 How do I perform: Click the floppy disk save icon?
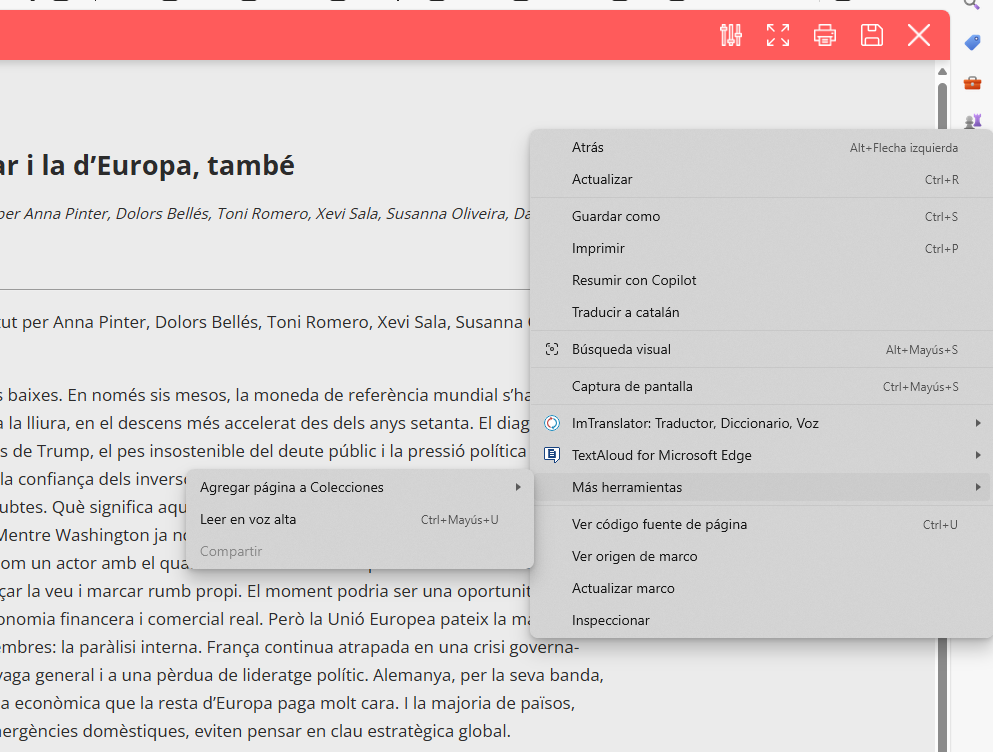pos(872,36)
